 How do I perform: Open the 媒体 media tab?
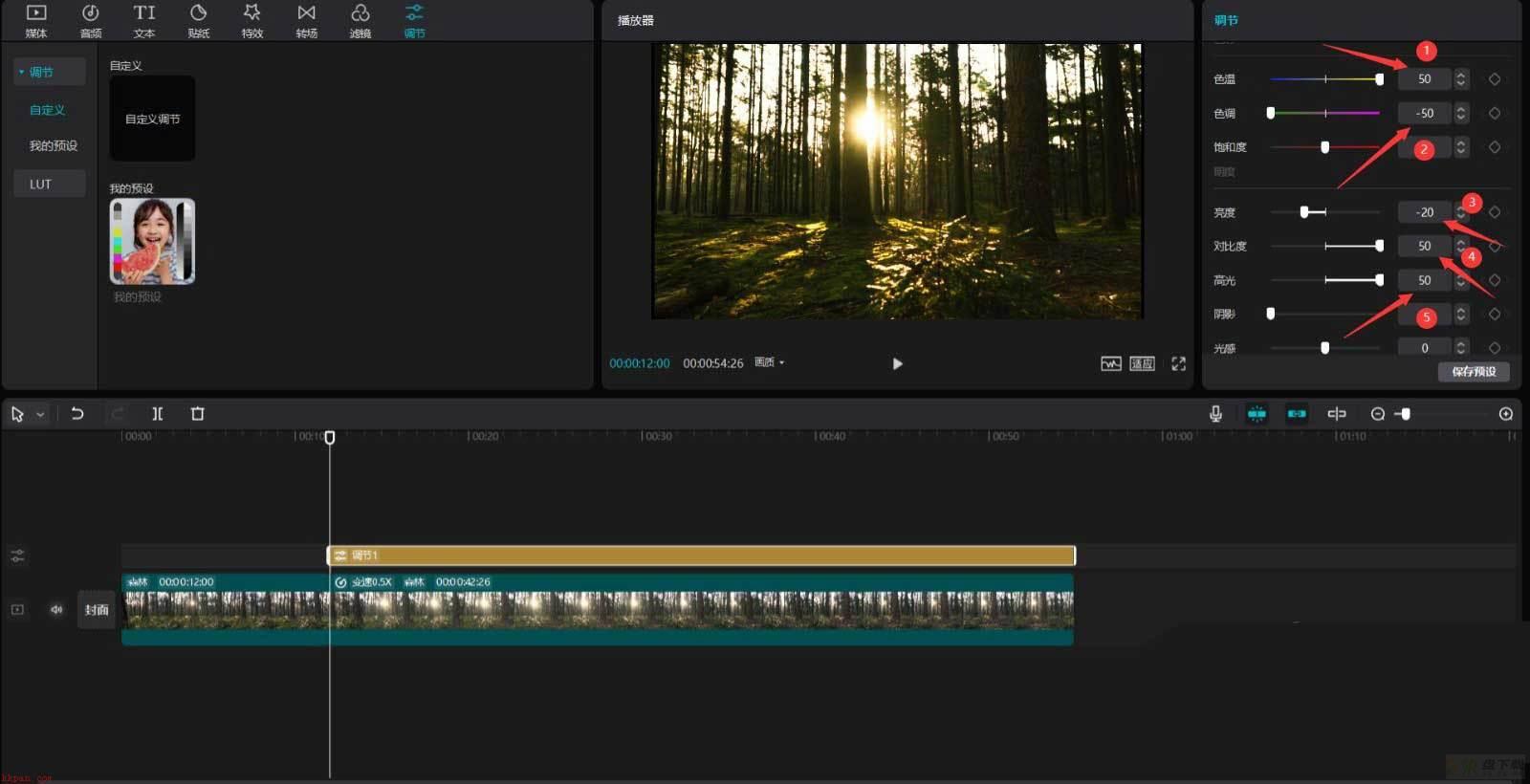pos(36,21)
